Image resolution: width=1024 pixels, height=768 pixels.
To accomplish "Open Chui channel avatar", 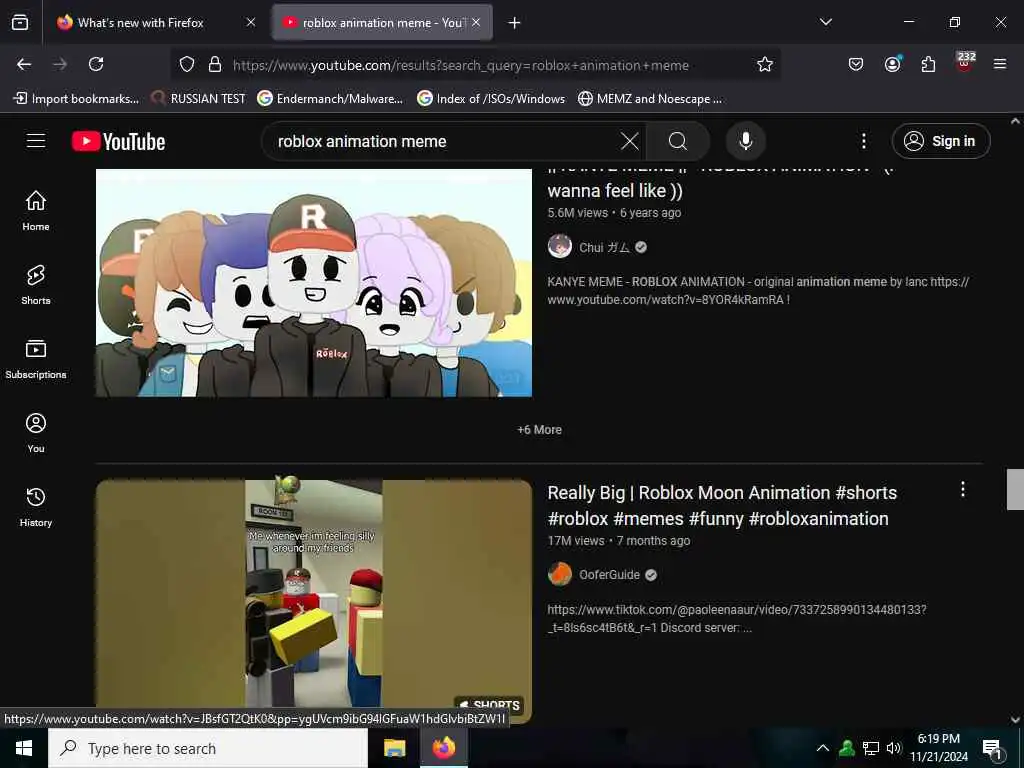I will click(x=560, y=247).
